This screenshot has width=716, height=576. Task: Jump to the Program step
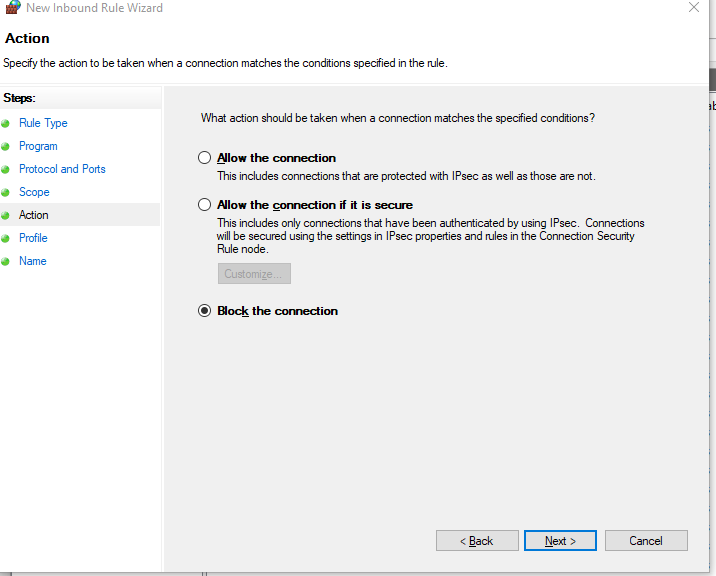pyautogui.click(x=38, y=146)
